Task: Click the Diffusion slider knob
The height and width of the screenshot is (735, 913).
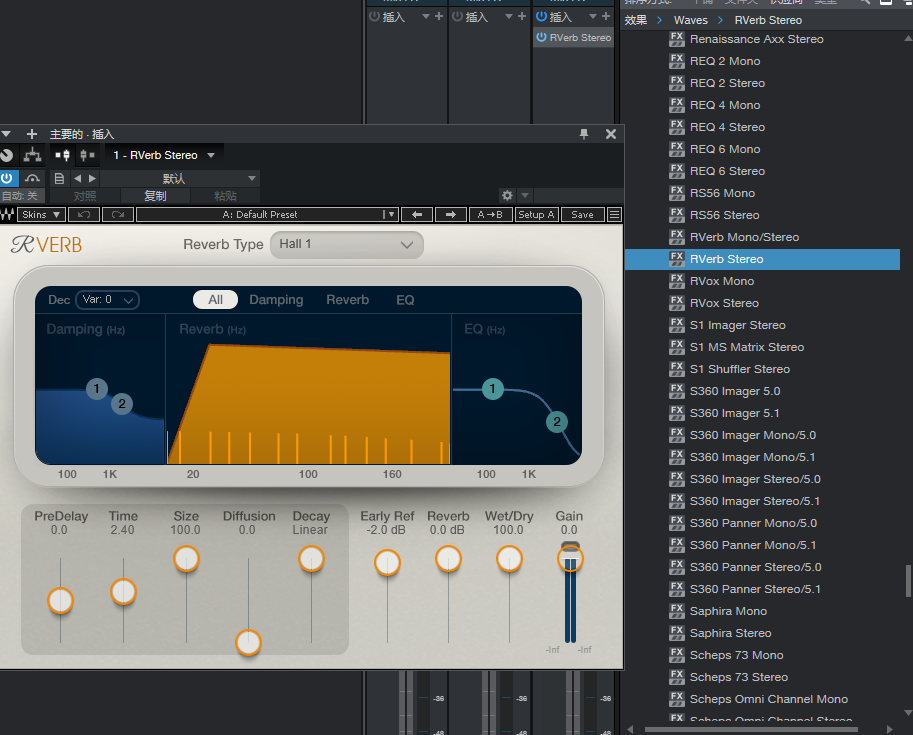Action: click(x=249, y=642)
